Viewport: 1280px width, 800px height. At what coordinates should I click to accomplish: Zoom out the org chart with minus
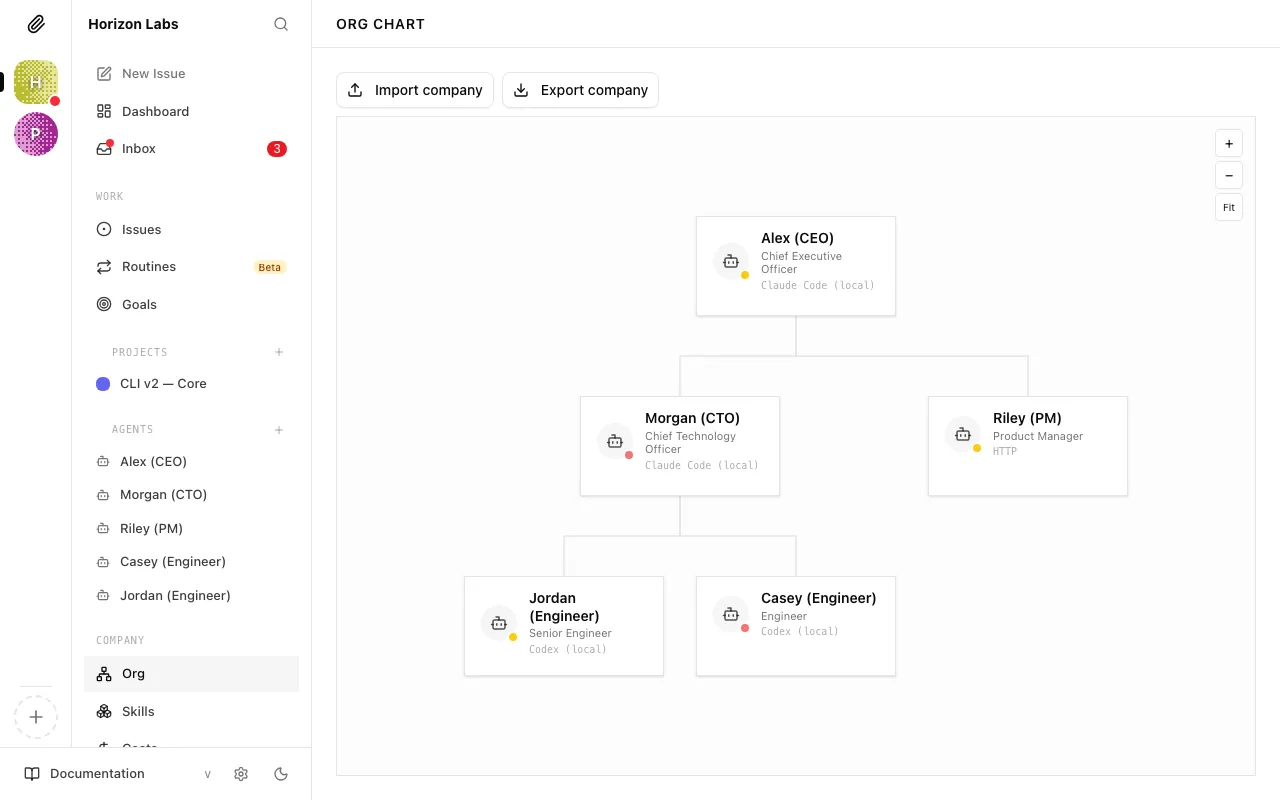(1229, 175)
